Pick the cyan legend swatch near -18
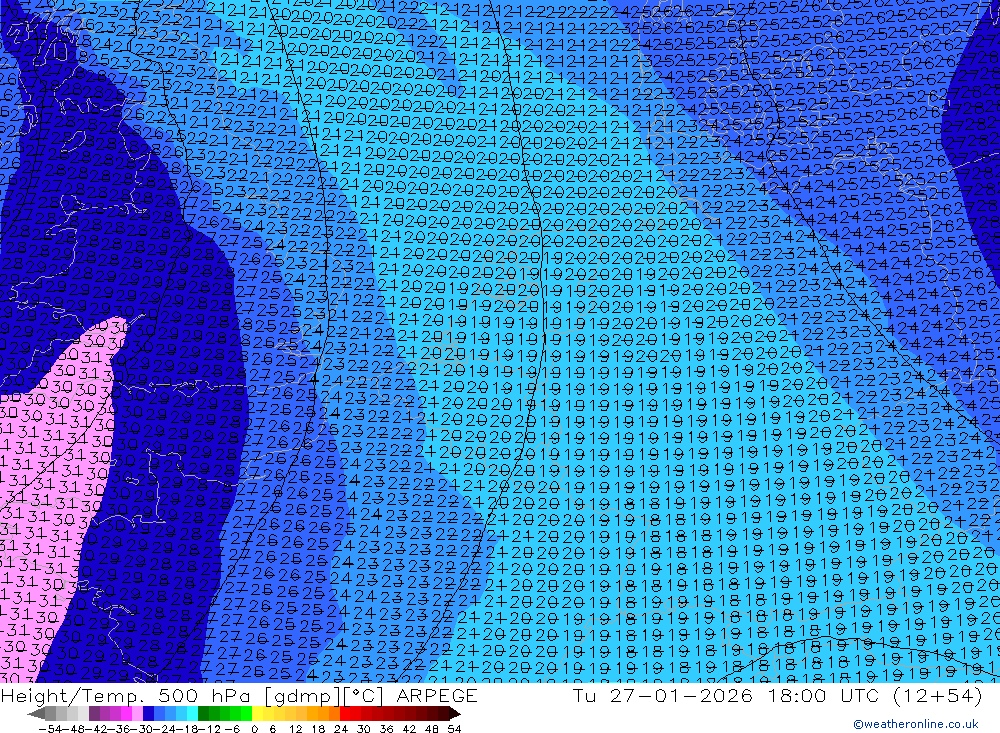The width and height of the screenshot is (1000, 733). coord(192,714)
